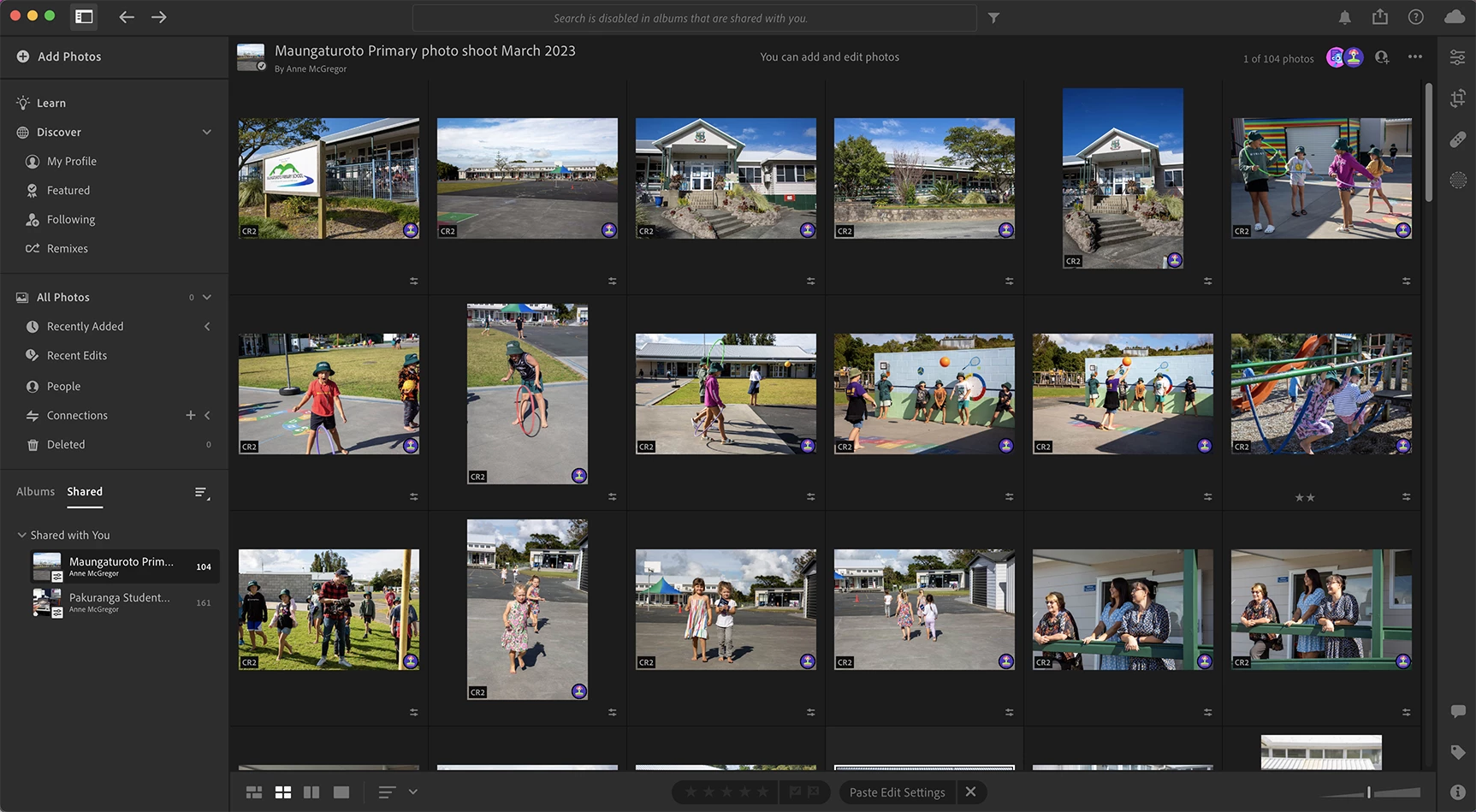This screenshot has width=1476, height=812.
Task: Open the Deleted photos
Action: point(66,444)
